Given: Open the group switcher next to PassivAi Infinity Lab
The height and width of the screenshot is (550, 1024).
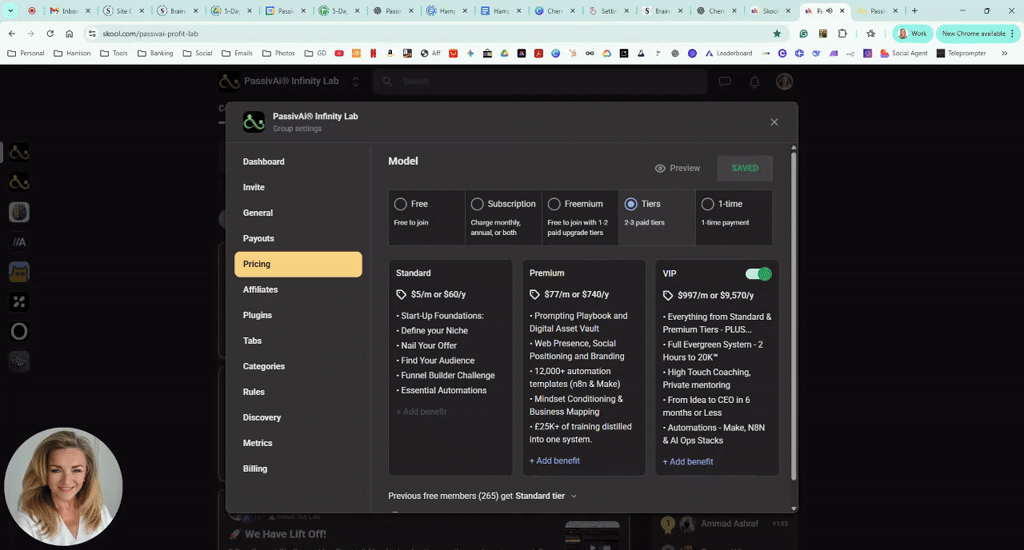Looking at the screenshot, I should pyautogui.click(x=355, y=82).
